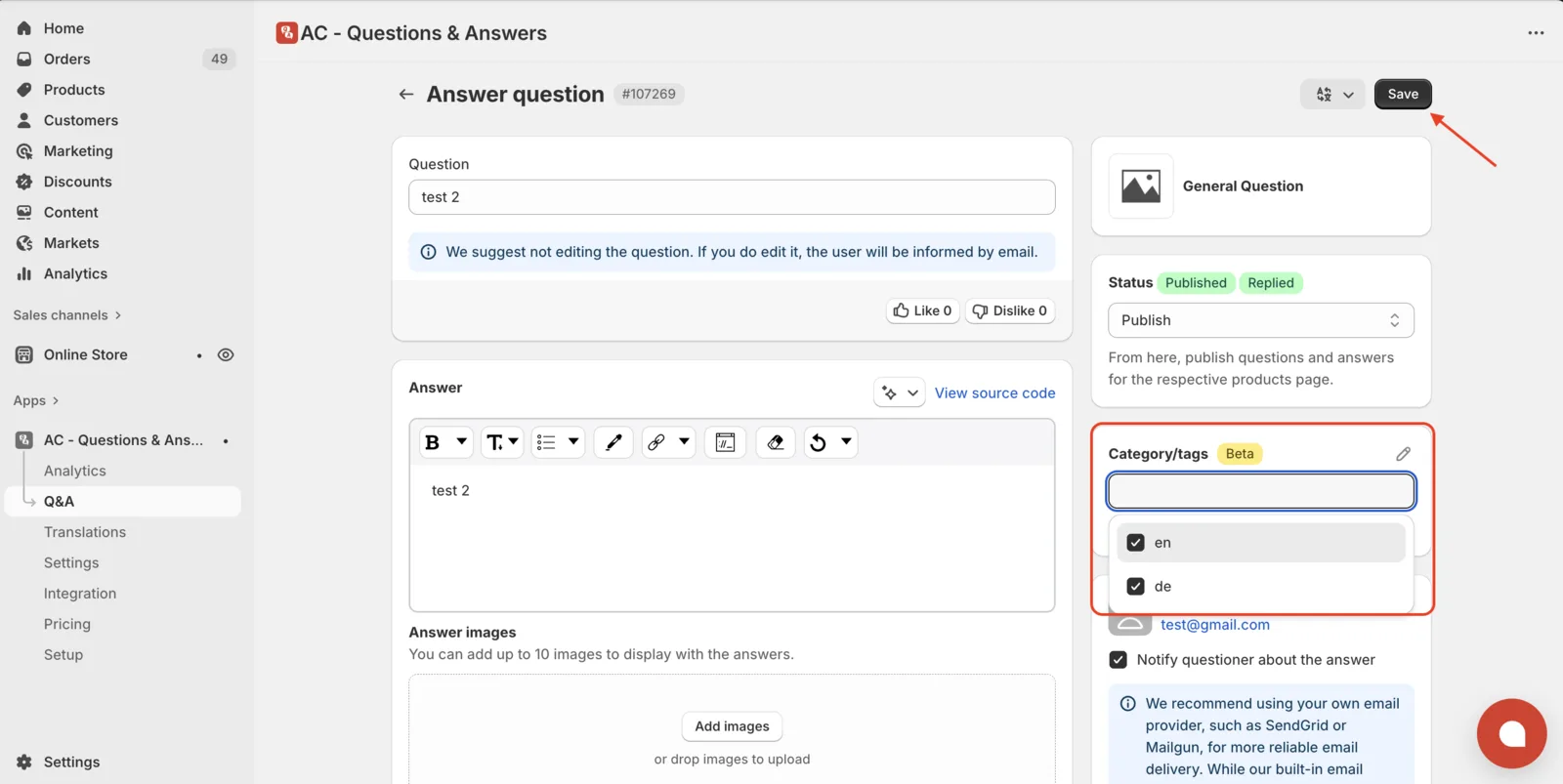Open the translate language dropdown beside Save

1333,94
